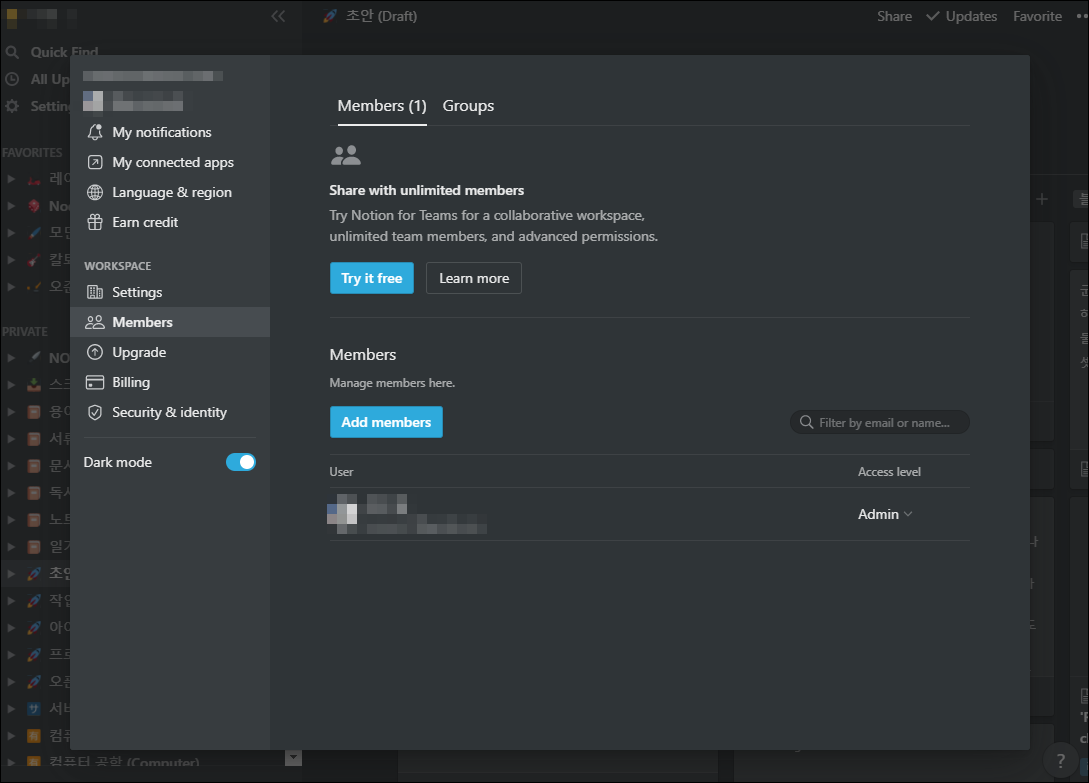Viewport: 1089px width, 783px height.
Task: Click the Quick Find search icon
Action: coord(12,52)
